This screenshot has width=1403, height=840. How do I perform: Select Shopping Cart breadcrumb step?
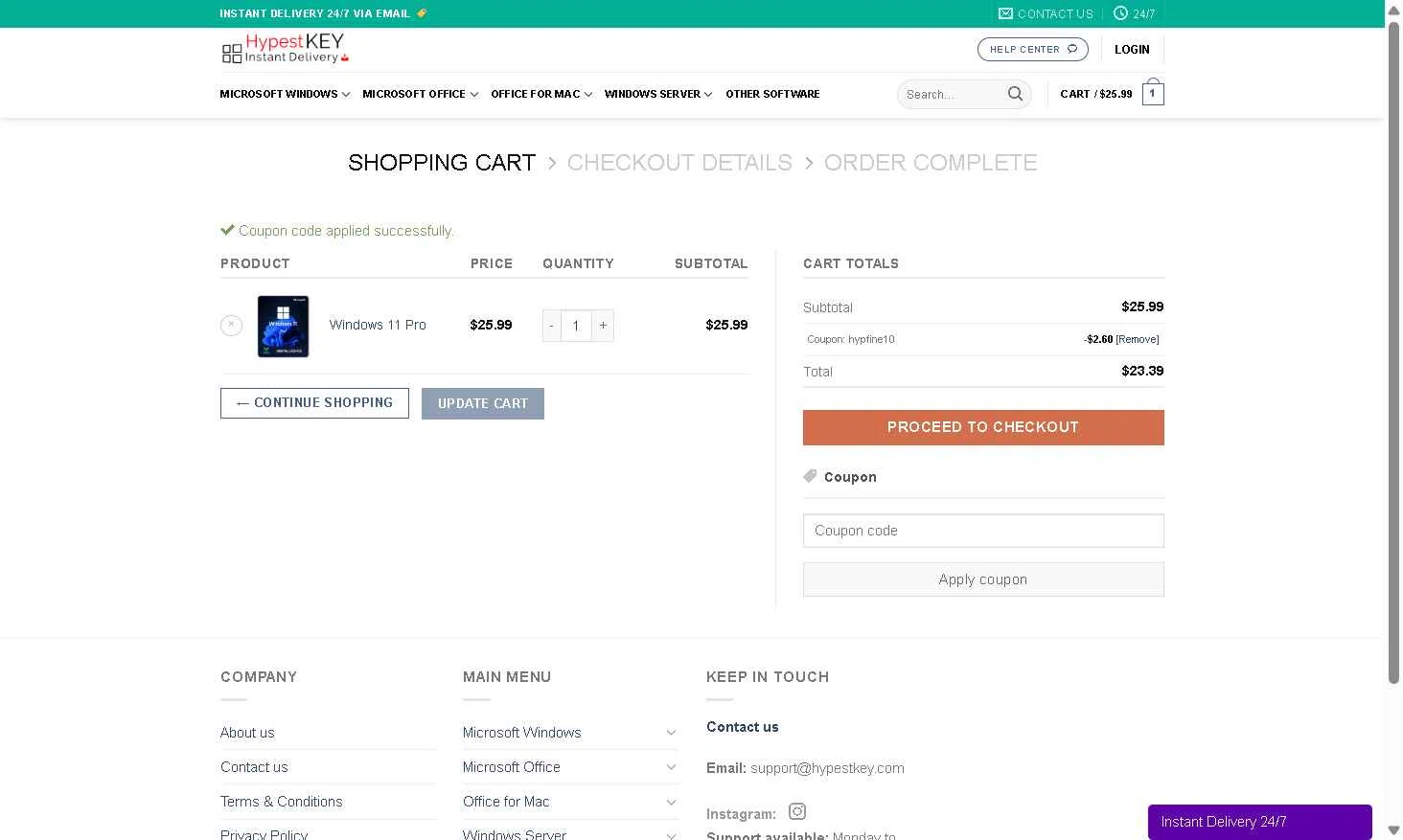[442, 163]
